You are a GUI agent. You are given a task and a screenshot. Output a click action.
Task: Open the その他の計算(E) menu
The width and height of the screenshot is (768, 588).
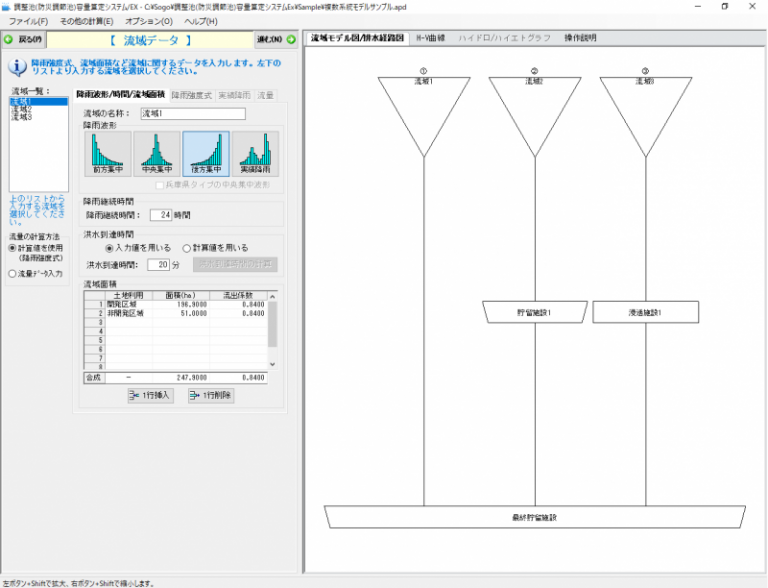click(x=86, y=21)
